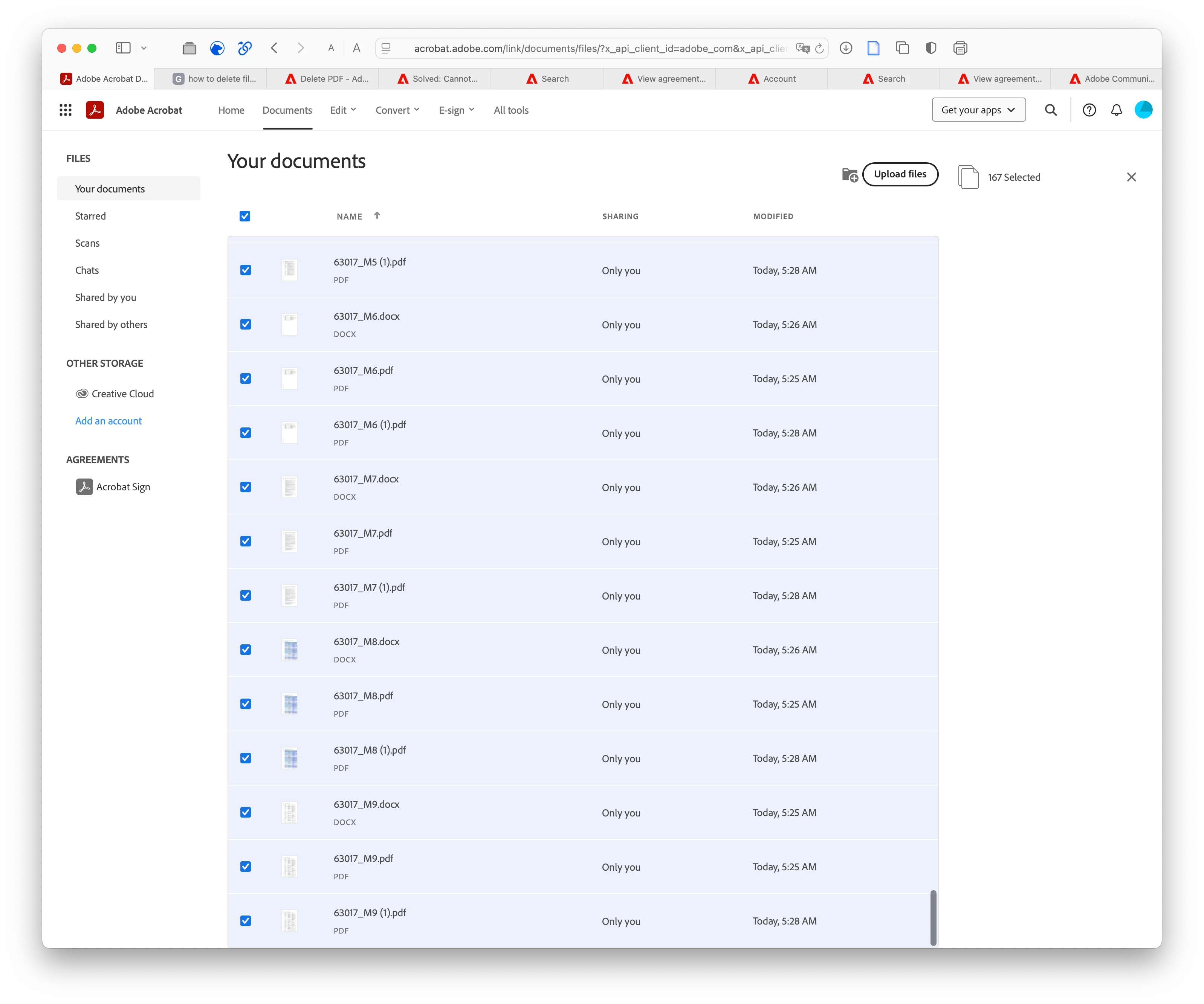1204x1004 pixels.
Task: Open the search magnifier icon
Action: [1050, 110]
